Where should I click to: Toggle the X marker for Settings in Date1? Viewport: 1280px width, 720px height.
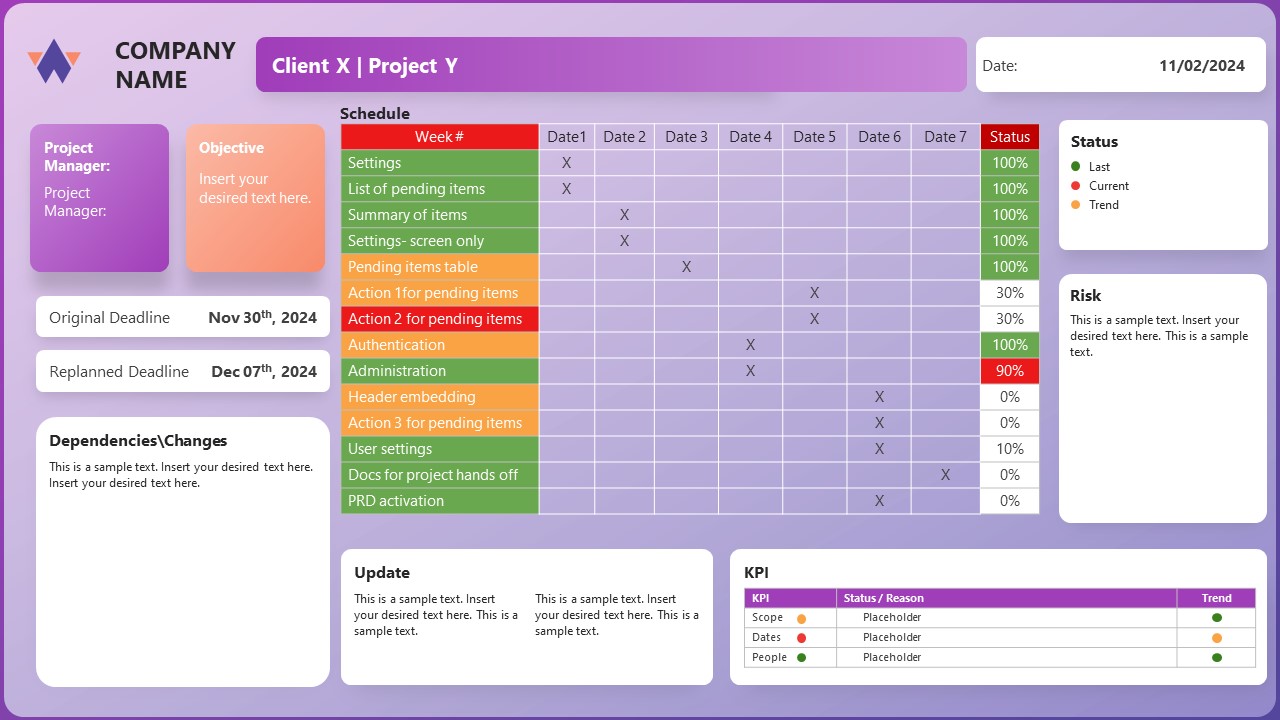coord(566,162)
